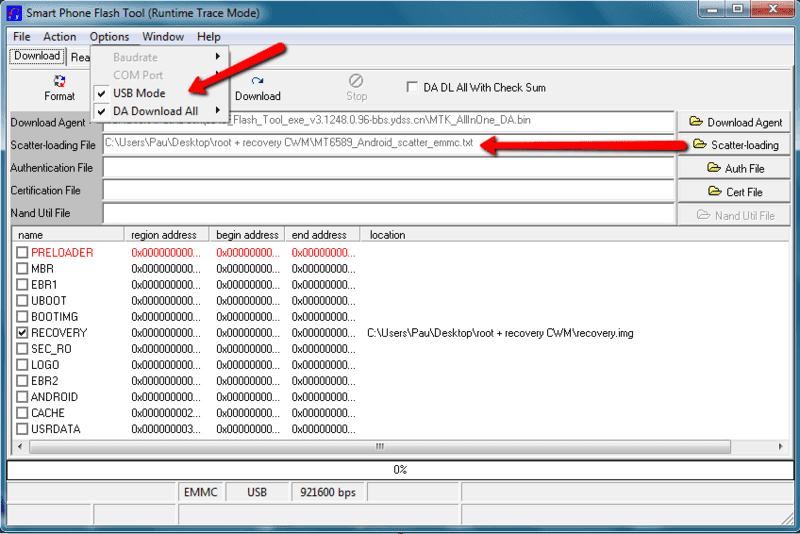Click the horizontal scrollbar thumb
The height and width of the screenshot is (534, 800).
[380, 447]
